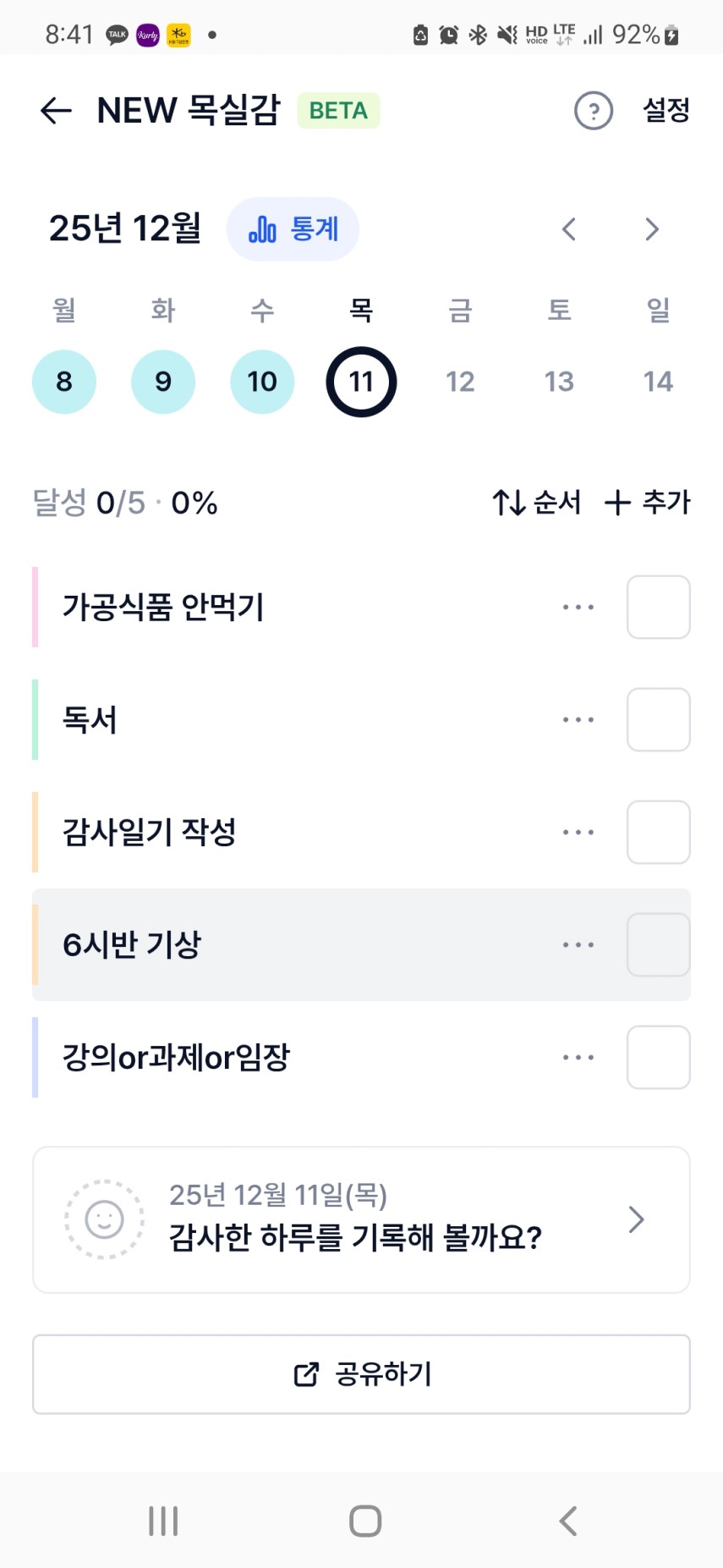This screenshot has width=723, height=1568.
Task: Open the question mark help icon
Action: pos(594,111)
